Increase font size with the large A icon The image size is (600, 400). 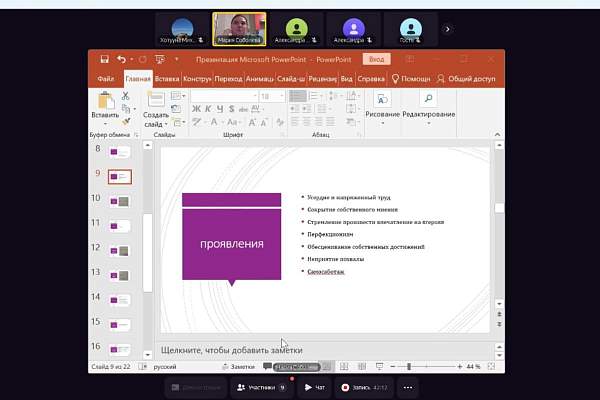[252, 122]
